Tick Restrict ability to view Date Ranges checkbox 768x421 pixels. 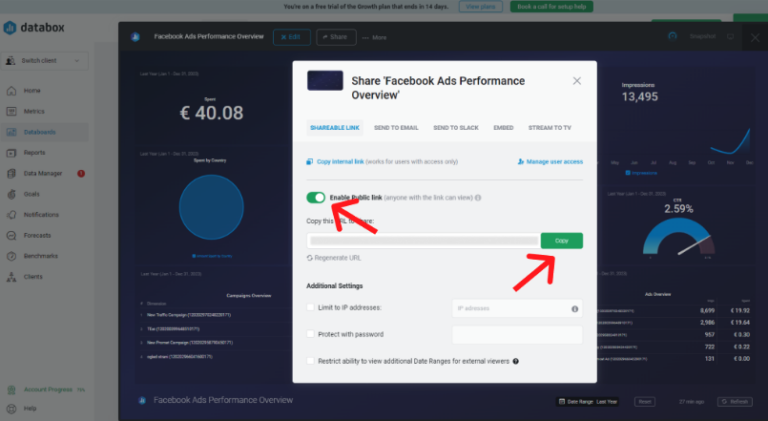click(312, 360)
